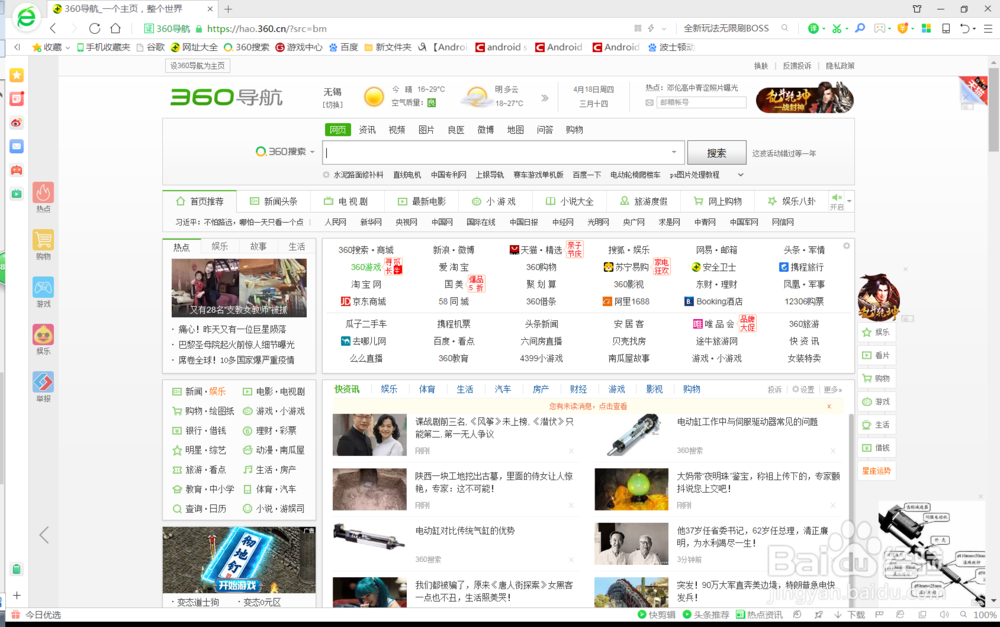Open the browser hamburger menu
Image resolution: width=1000 pixels, height=627 pixels.
[988, 29]
